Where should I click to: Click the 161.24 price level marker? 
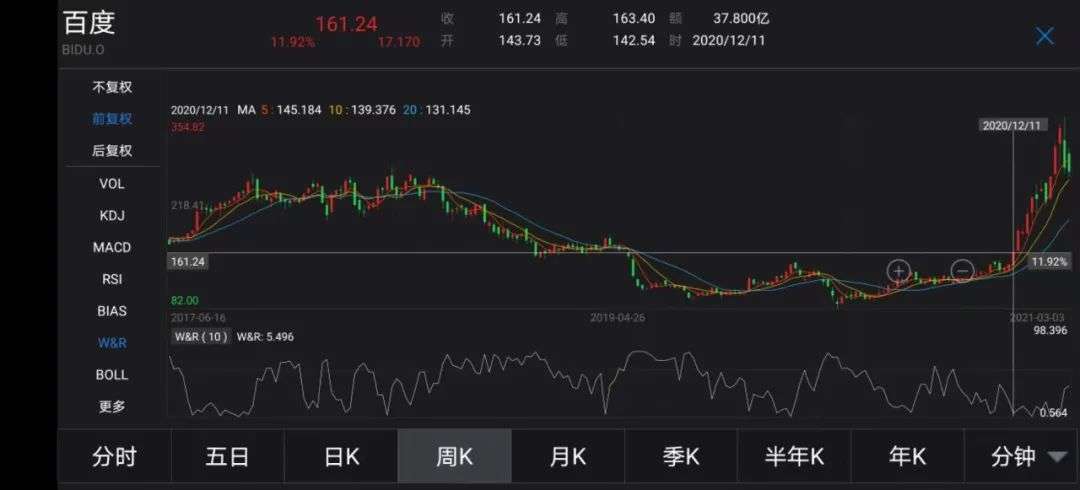(x=188, y=261)
